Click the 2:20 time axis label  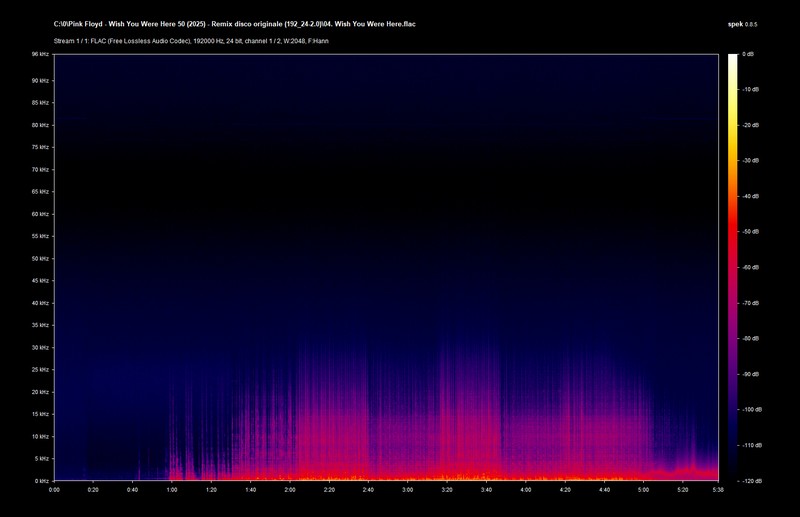point(329,490)
